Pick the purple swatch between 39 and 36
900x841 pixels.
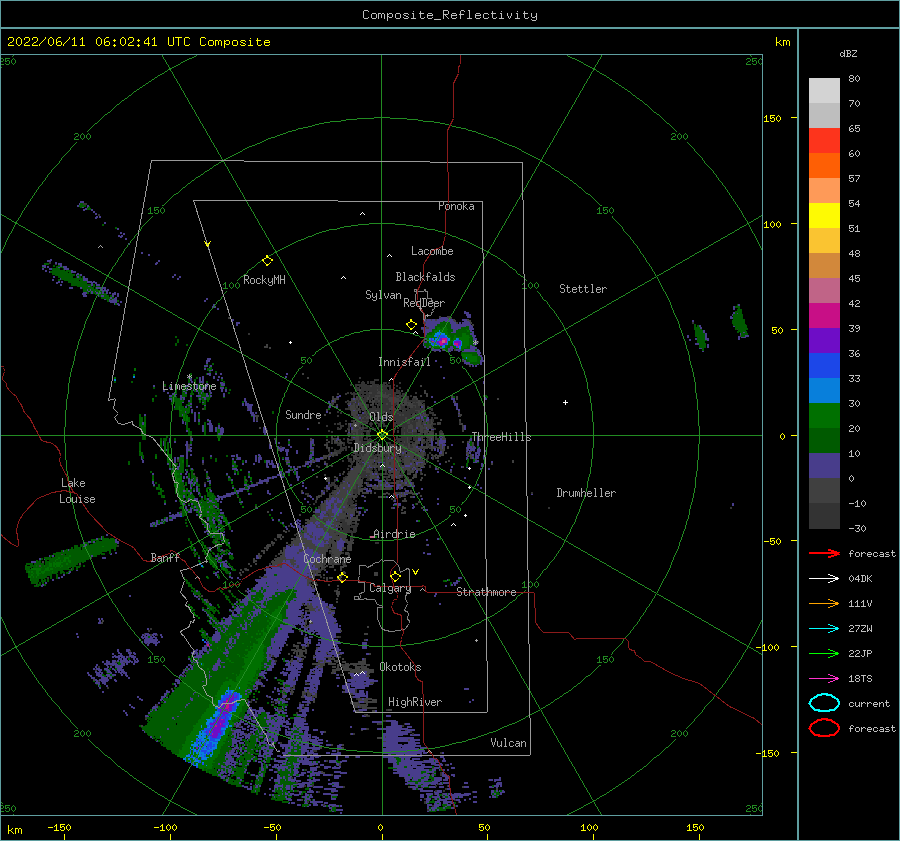pos(824,340)
